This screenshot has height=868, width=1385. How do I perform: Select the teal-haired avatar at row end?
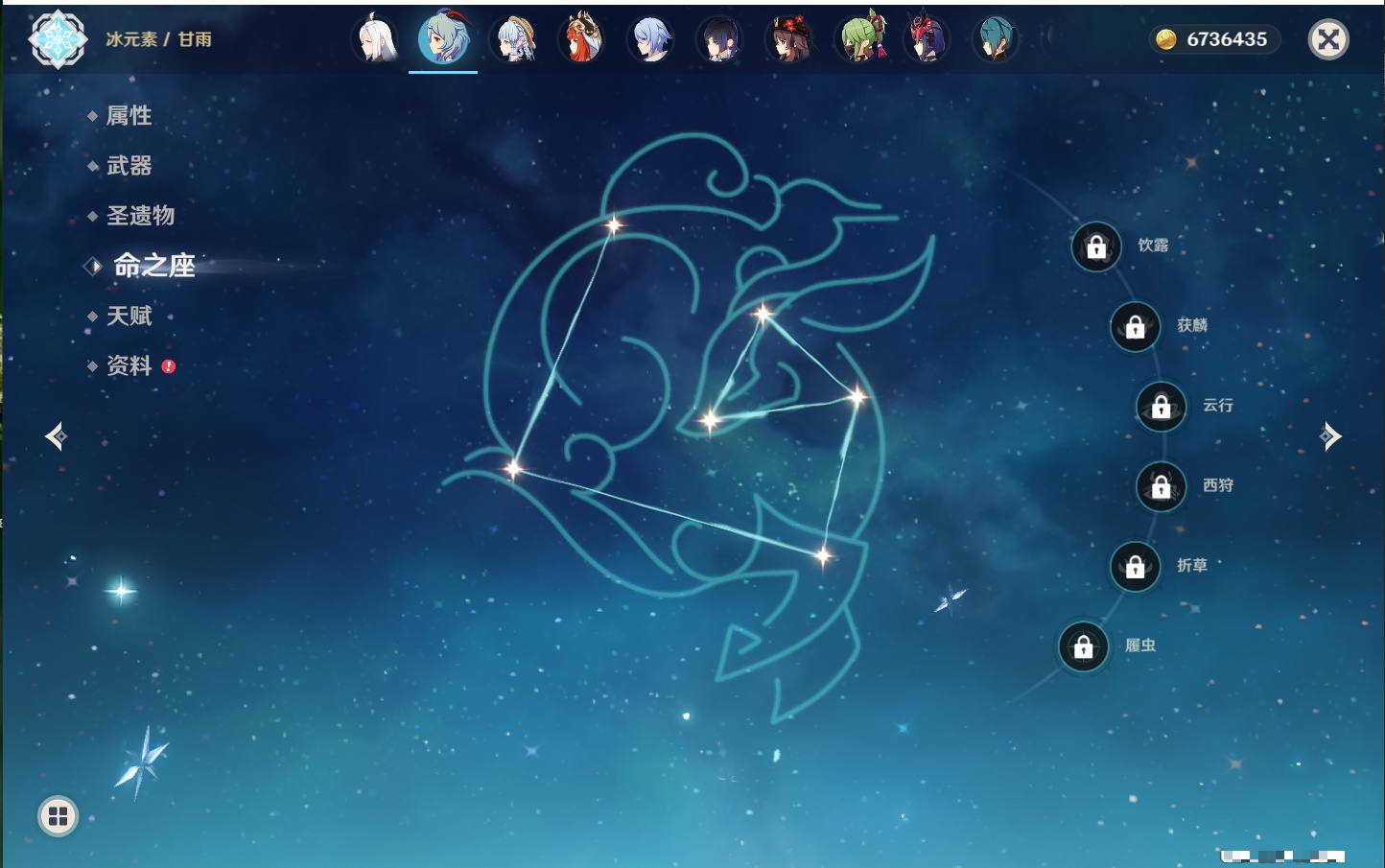(996, 39)
